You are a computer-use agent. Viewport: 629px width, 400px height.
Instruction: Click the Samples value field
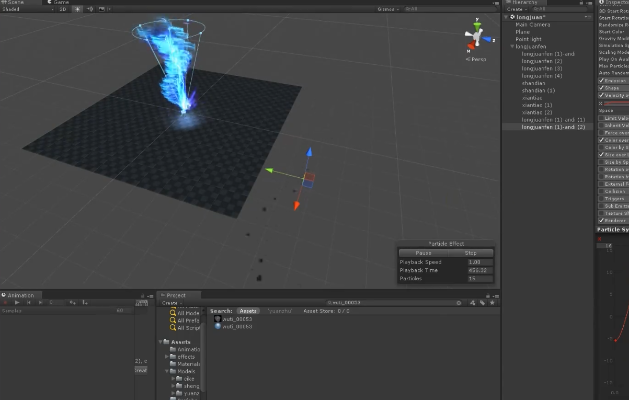[120, 311]
